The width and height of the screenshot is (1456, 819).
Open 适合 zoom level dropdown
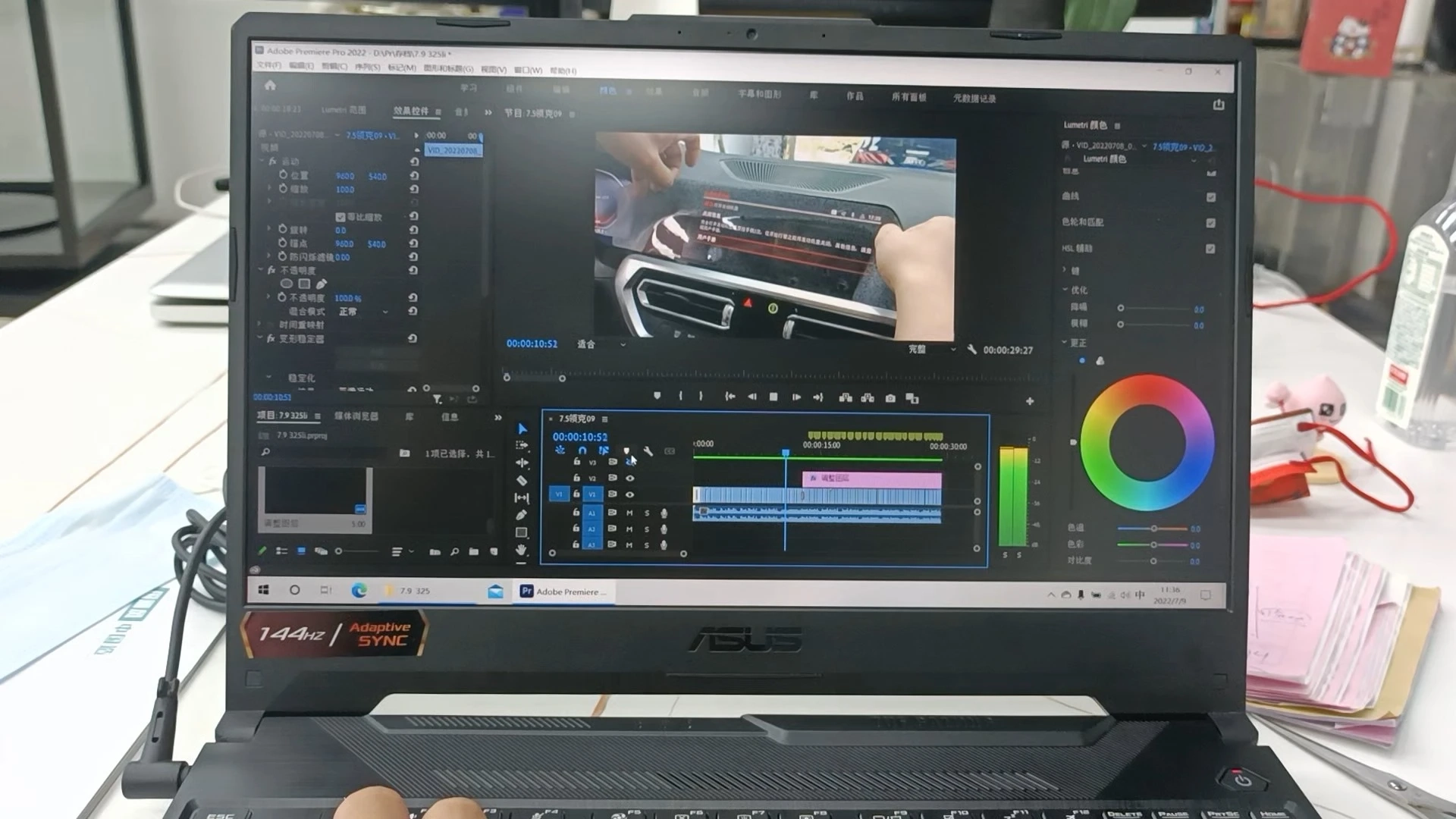601,344
